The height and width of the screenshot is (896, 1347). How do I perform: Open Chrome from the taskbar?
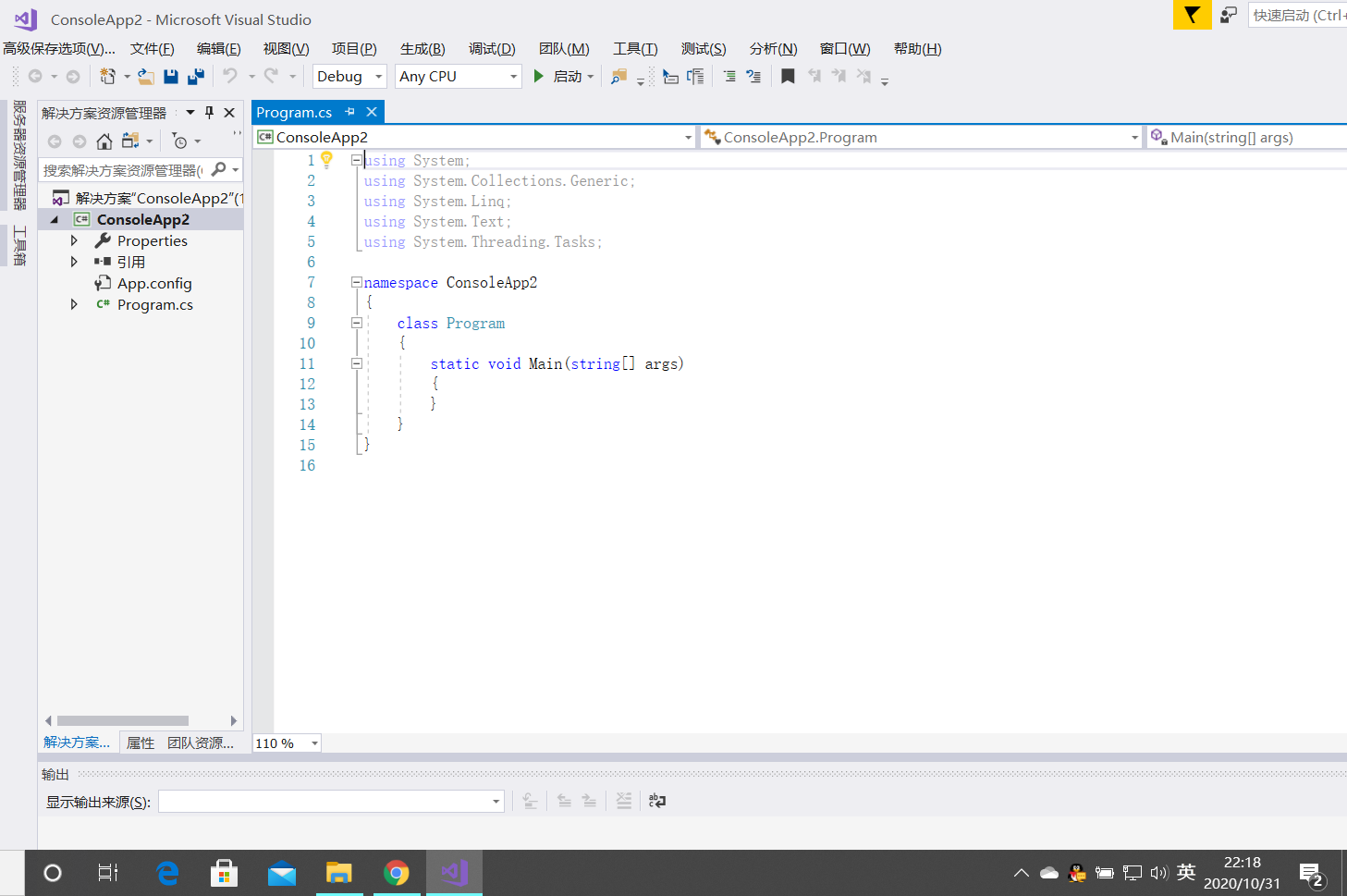tap(396, 873)
